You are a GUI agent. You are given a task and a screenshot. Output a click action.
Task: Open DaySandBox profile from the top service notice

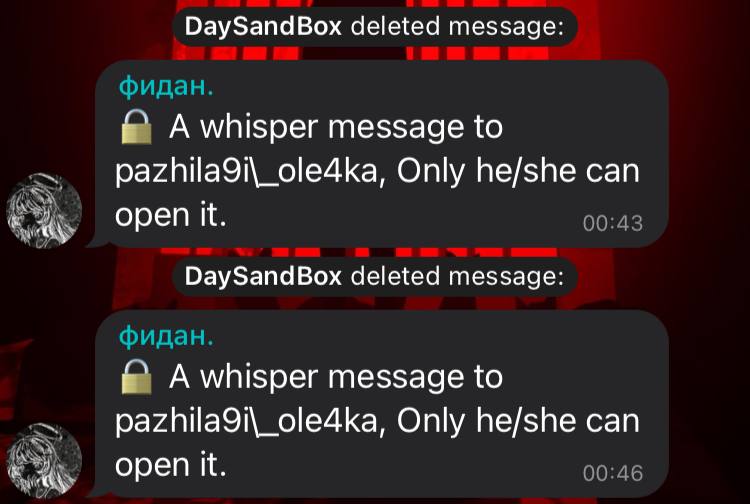click(x=263, y=27)
